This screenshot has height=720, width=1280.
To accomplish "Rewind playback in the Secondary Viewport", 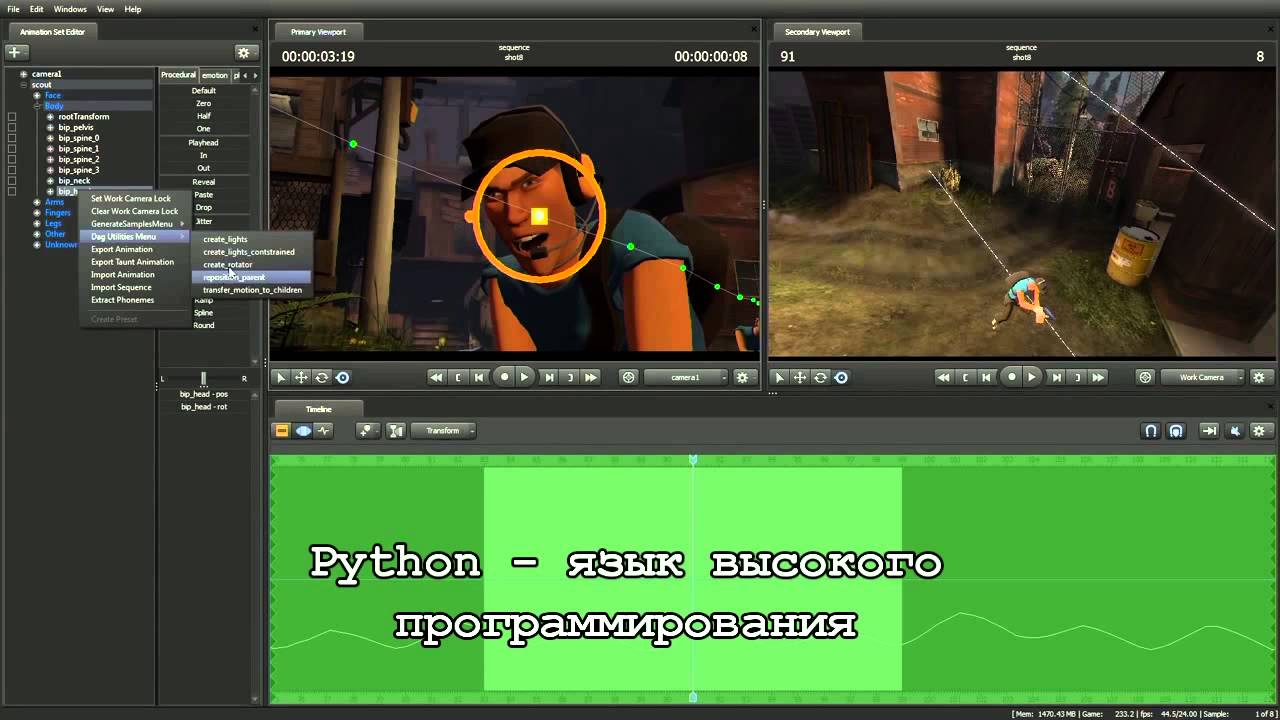I will click(x=943, y=377).
